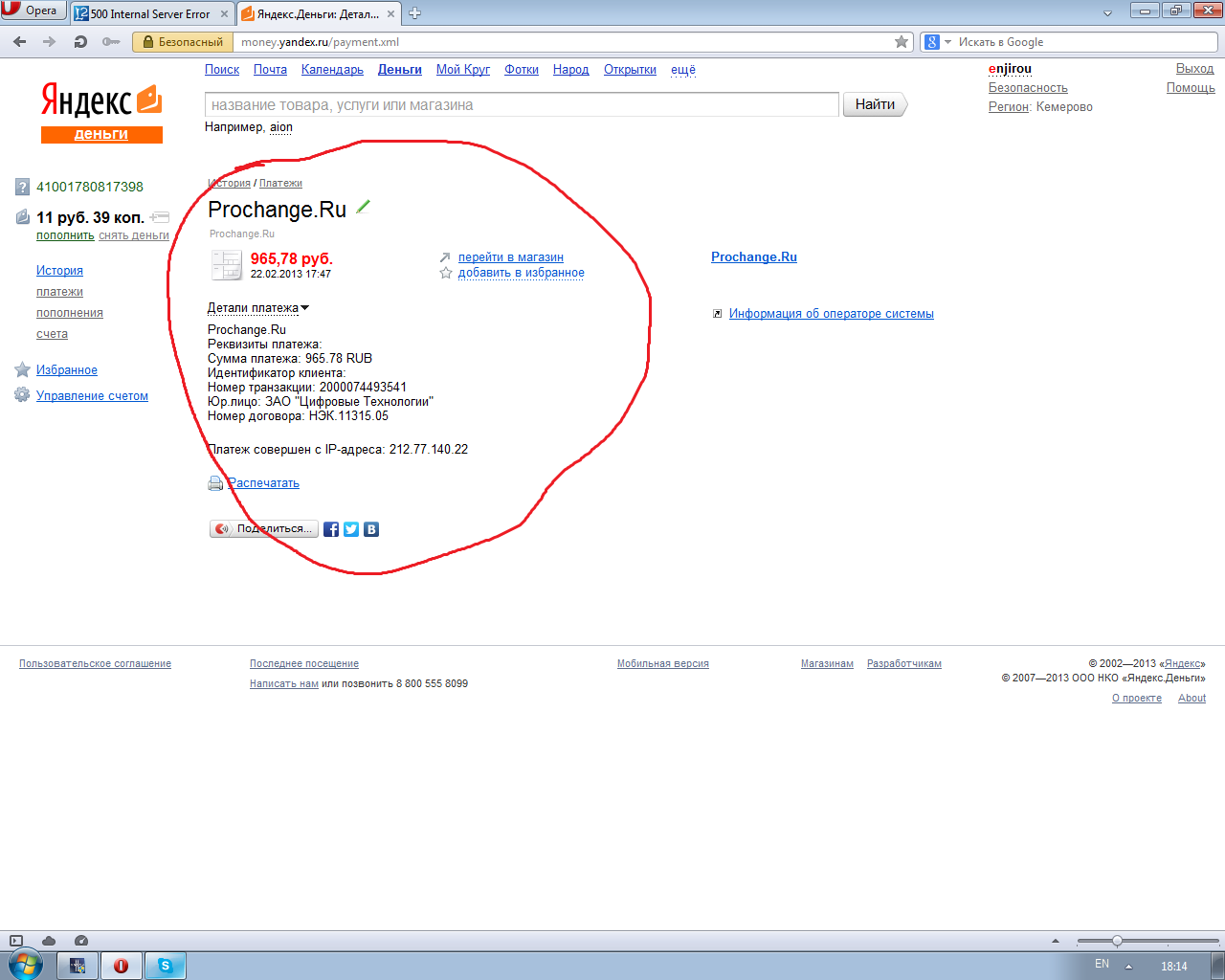Image resolution: width=1225 pixels, height=980 pixels.
Task: Open История in the sidebar
Action: pos(59,271)
